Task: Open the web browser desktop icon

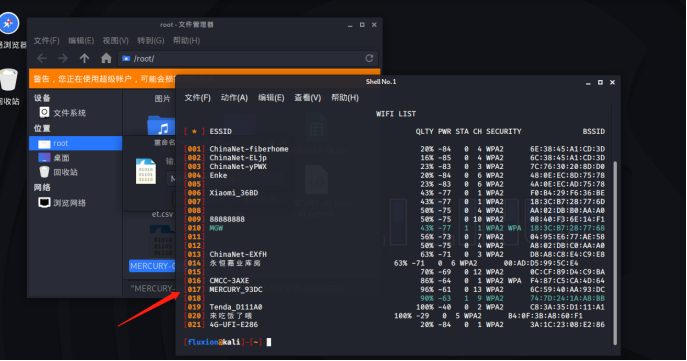Action: click(9, 23)
